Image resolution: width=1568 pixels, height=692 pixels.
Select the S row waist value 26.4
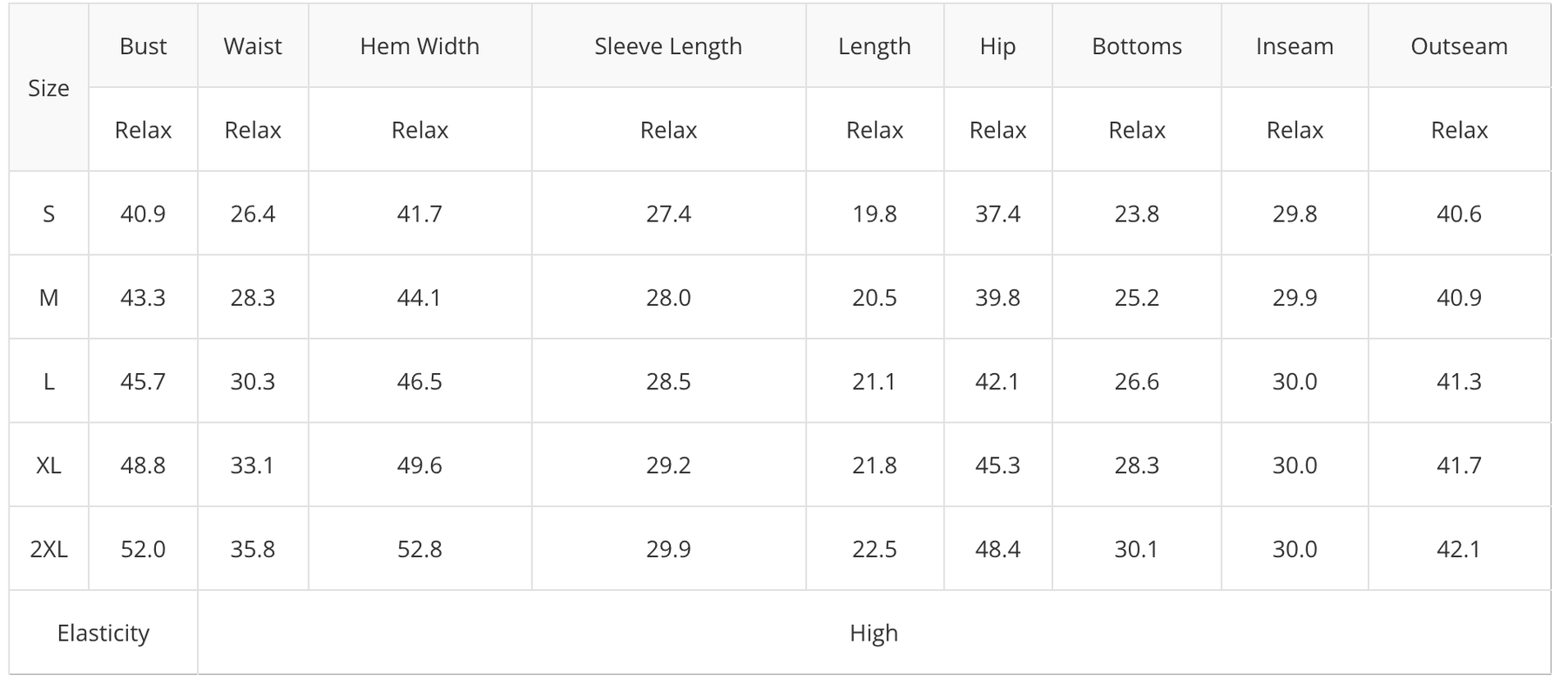click(253, 214)
